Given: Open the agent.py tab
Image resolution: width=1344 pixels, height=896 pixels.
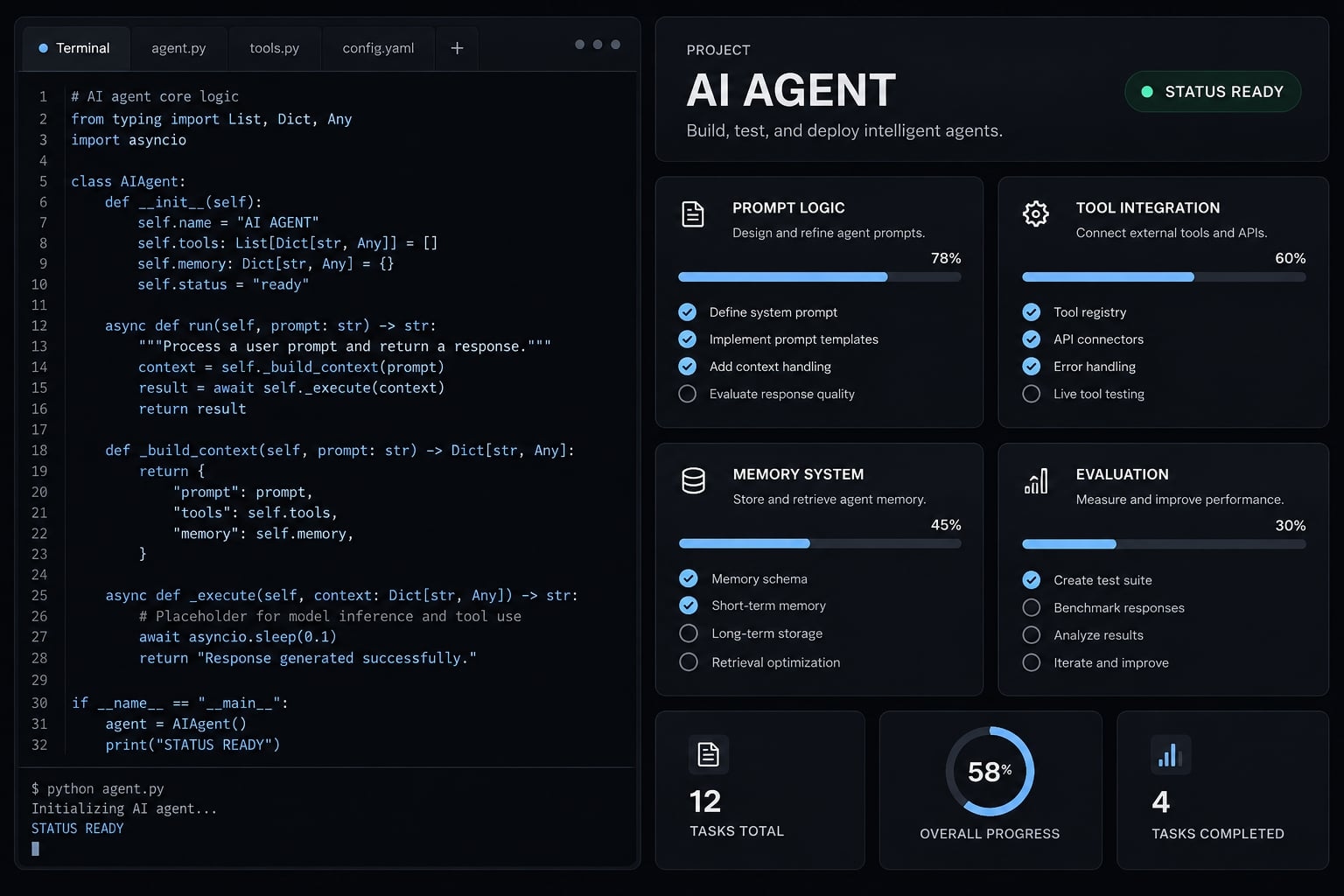Looking at the screenshot, I should click(178, 48).
